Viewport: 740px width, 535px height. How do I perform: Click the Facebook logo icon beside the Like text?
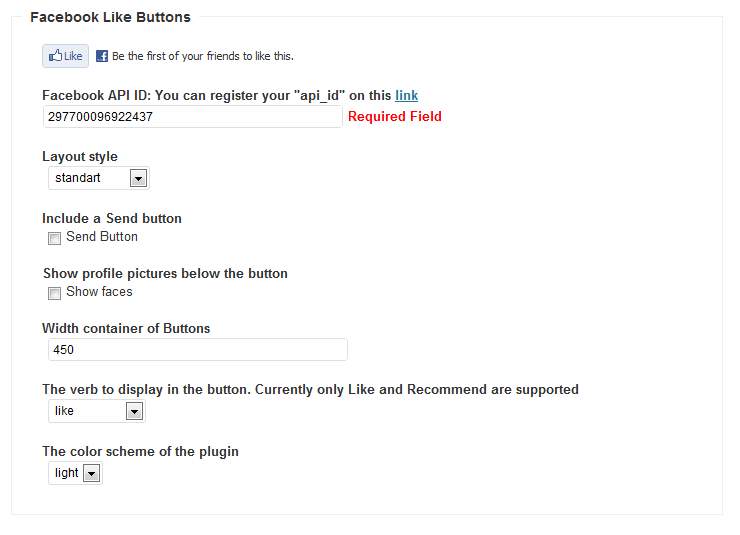coord(102,56)
